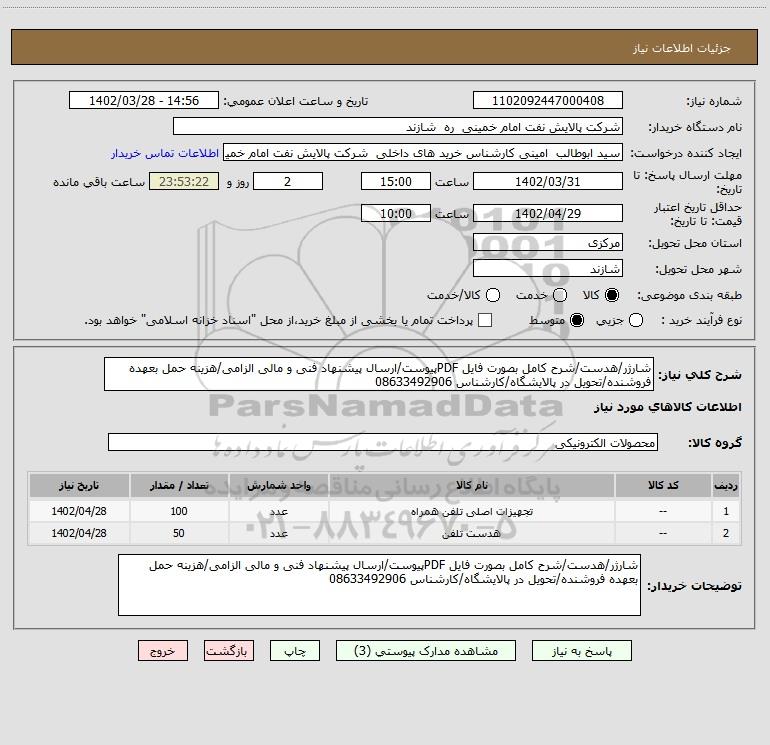
Task: Choose the جزیی purchase type radio
Action: click(x=636, y=320)
